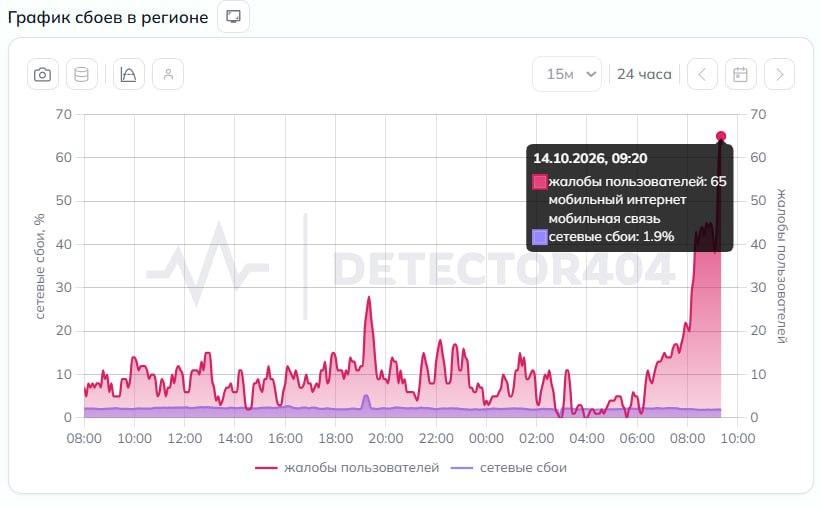Click tooltip text мобильный интернет

pyautogui.click(x=617, y=200)
